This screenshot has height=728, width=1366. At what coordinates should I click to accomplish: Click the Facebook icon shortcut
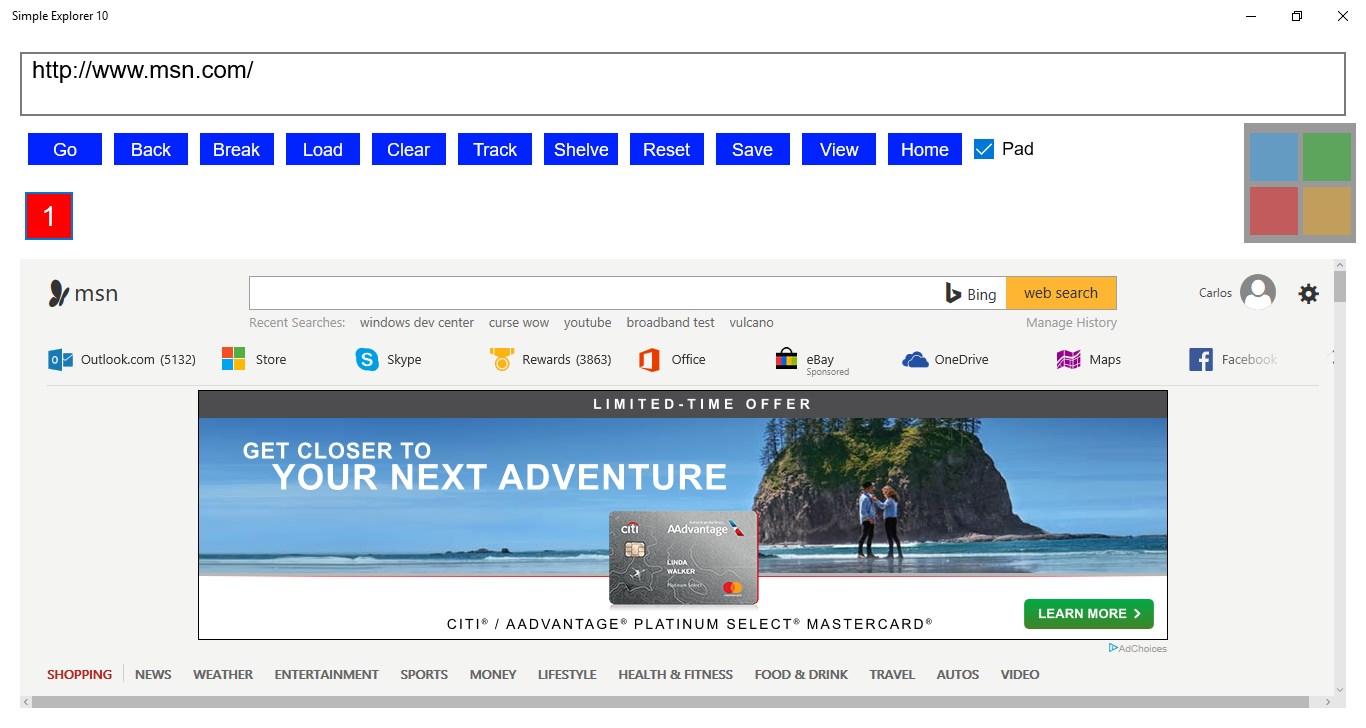pos(1201,359)
